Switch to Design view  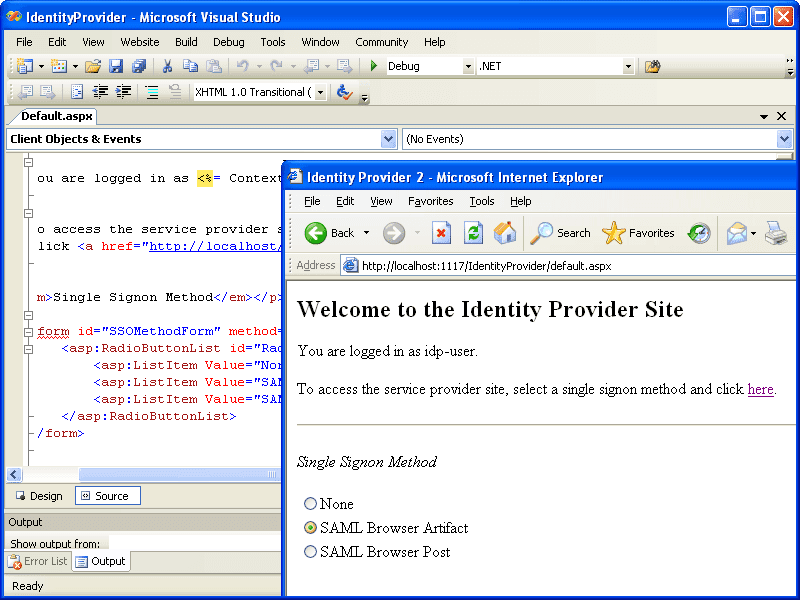(40, 496)
